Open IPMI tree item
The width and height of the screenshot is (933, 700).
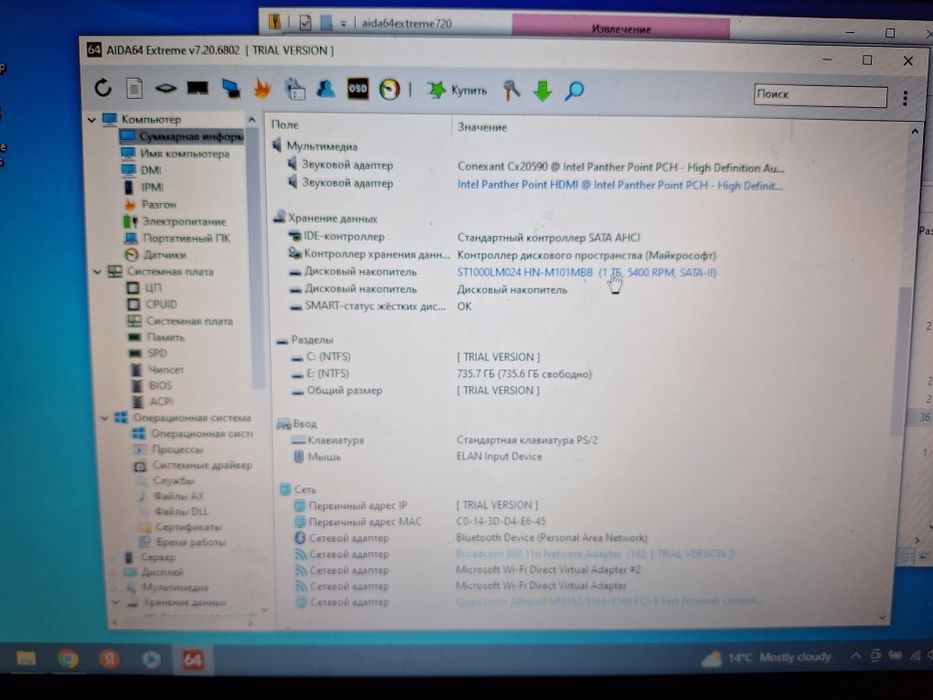(x=143, y=187)
